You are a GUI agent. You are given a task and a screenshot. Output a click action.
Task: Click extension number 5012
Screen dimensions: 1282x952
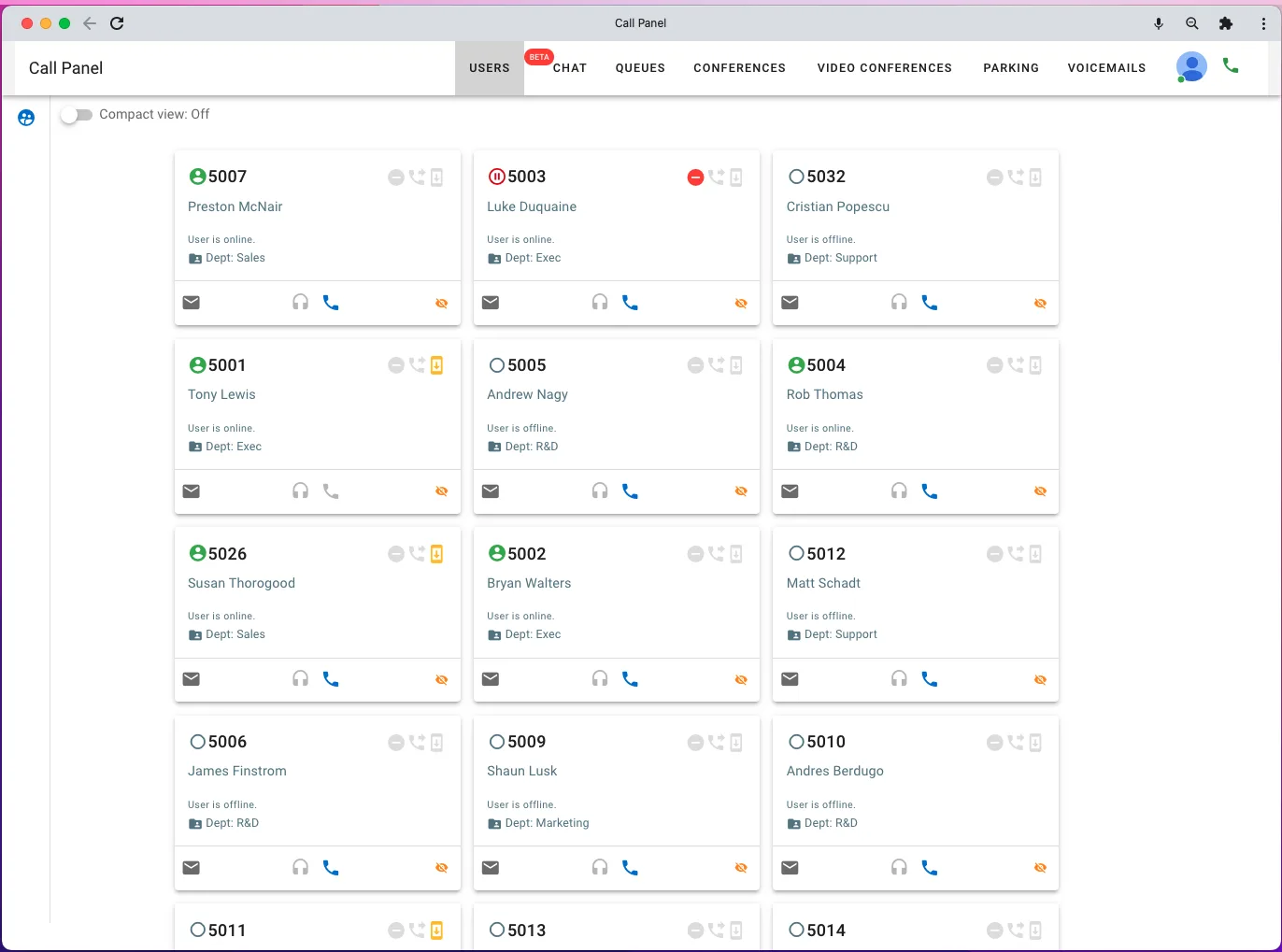(826, 554)
